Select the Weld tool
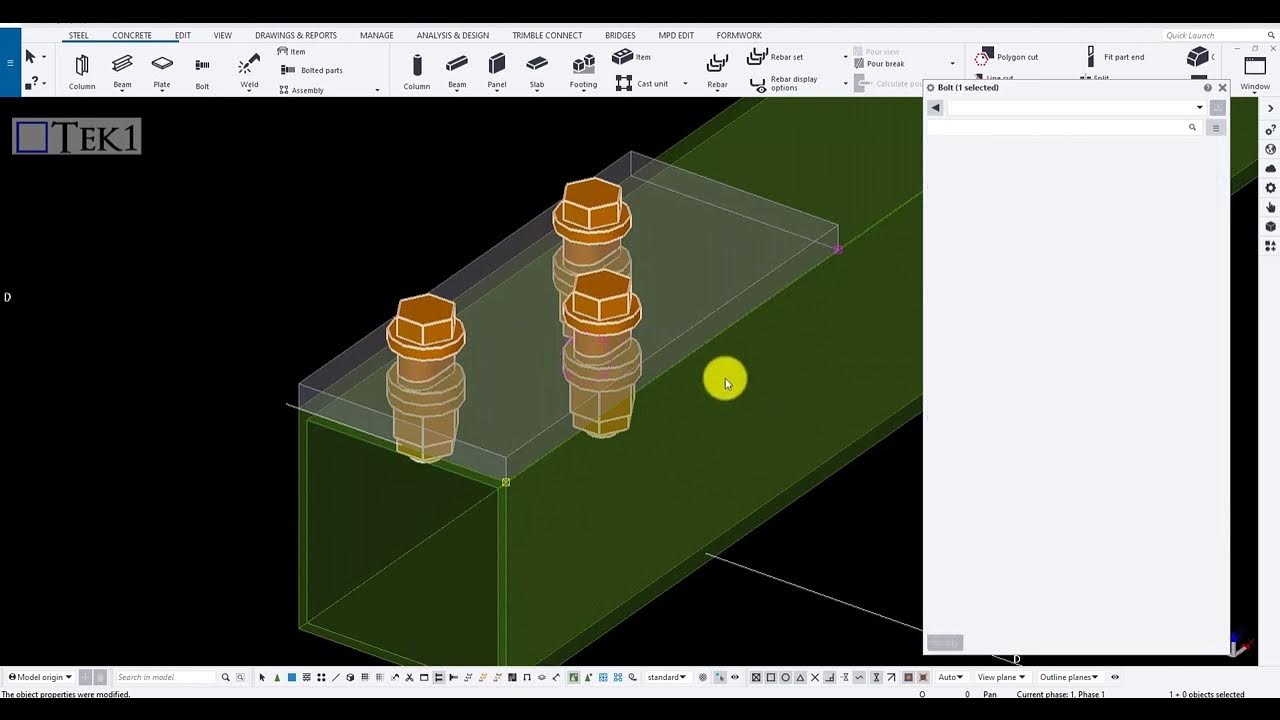 (249, 71)
